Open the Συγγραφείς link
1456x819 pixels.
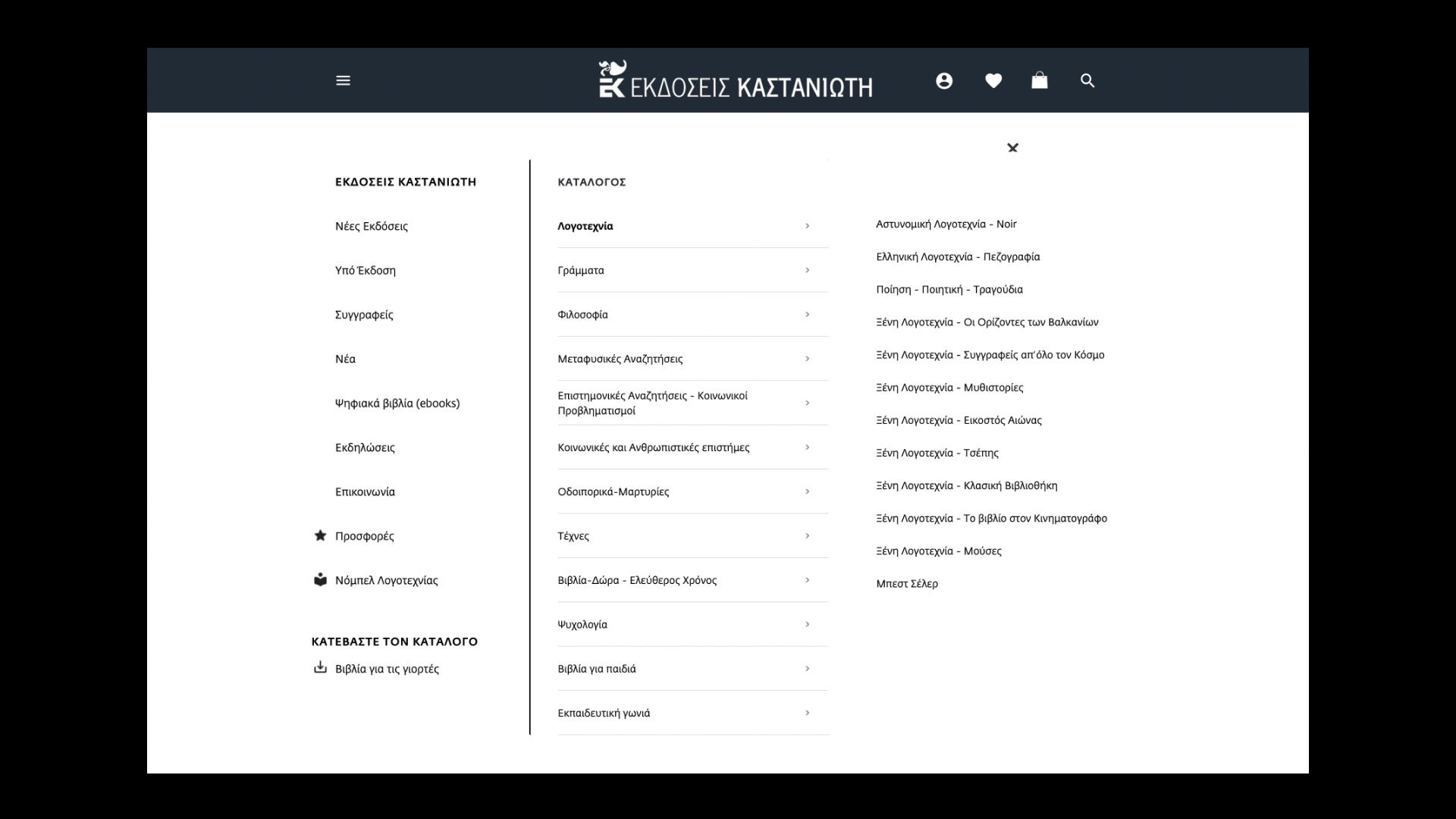(x=364, y=315)
